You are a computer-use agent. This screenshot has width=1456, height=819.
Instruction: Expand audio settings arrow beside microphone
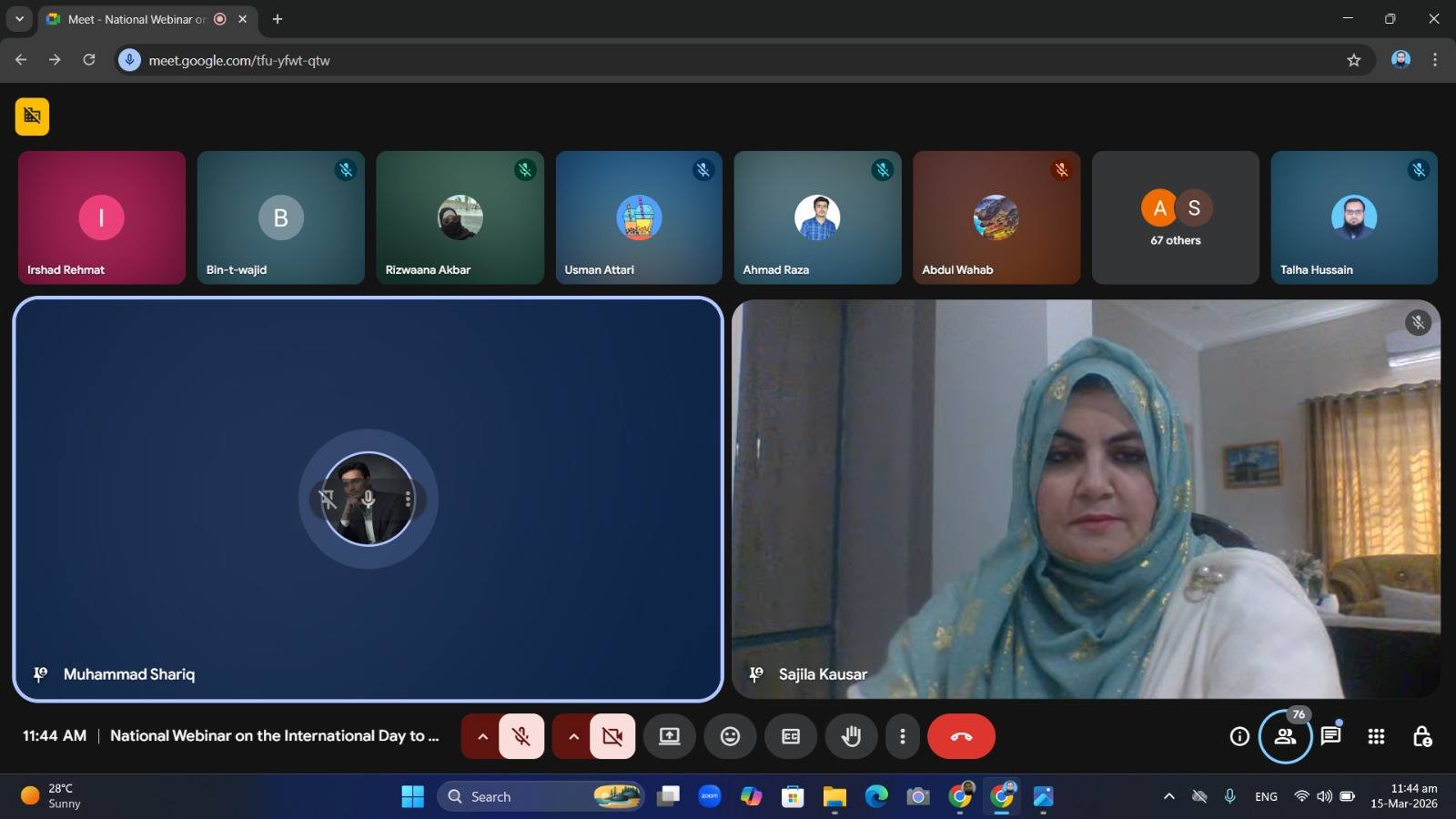(482, 736)
